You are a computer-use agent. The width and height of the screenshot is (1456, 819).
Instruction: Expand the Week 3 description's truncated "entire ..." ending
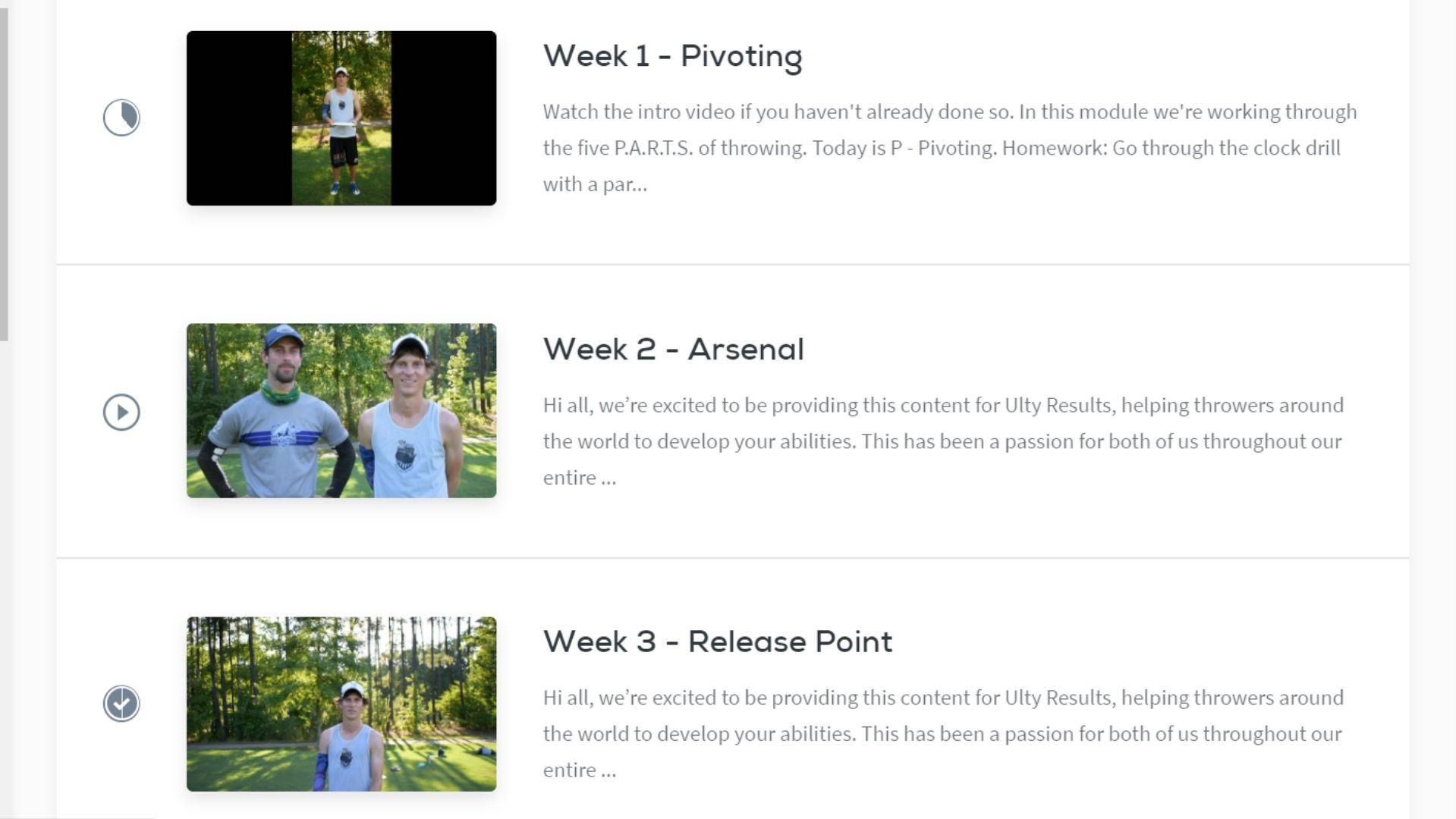(x=580, y=770)
